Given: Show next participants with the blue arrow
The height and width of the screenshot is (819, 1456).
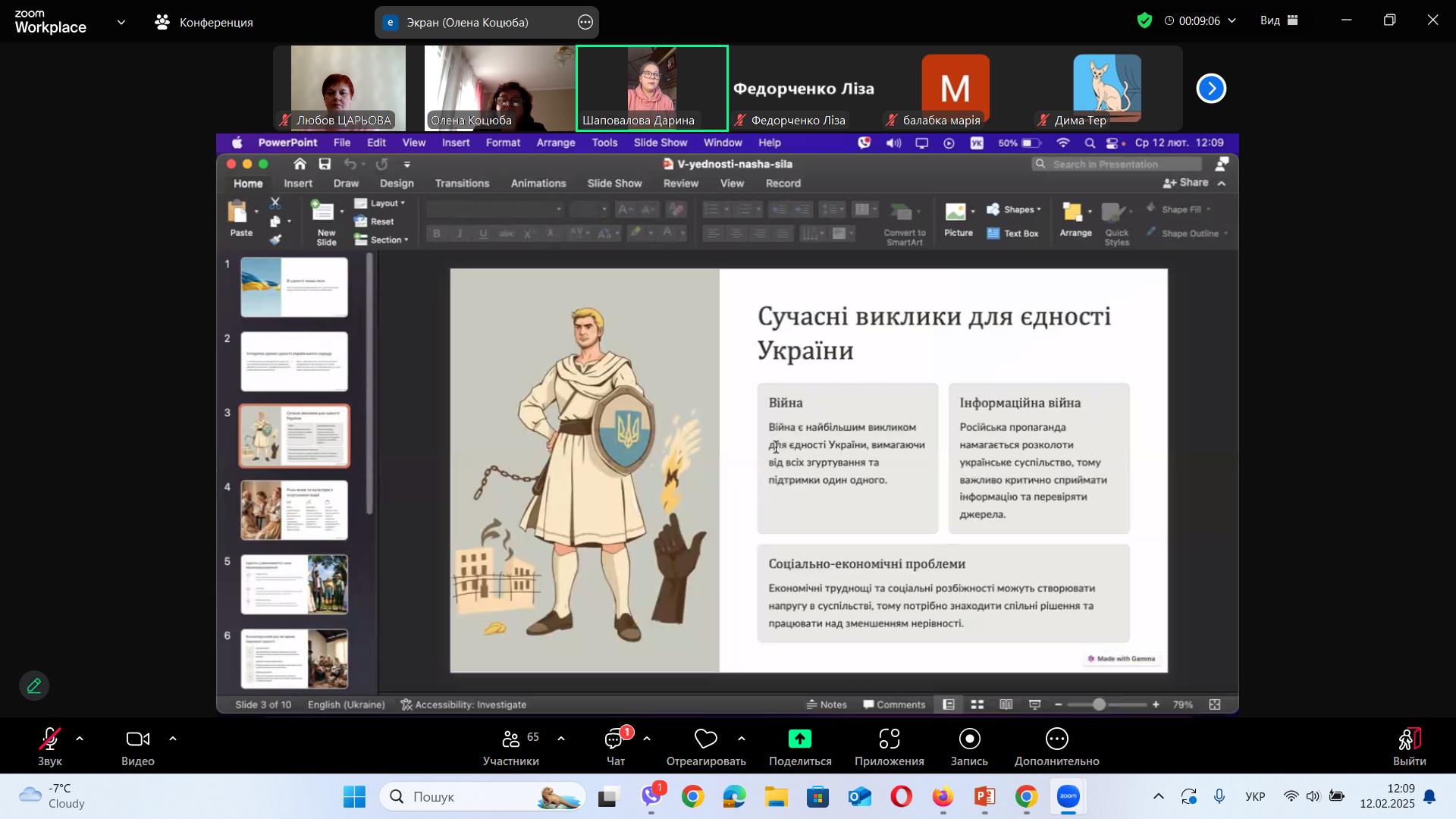Looking at the screenshot, I should click(x=1211, y=89).
